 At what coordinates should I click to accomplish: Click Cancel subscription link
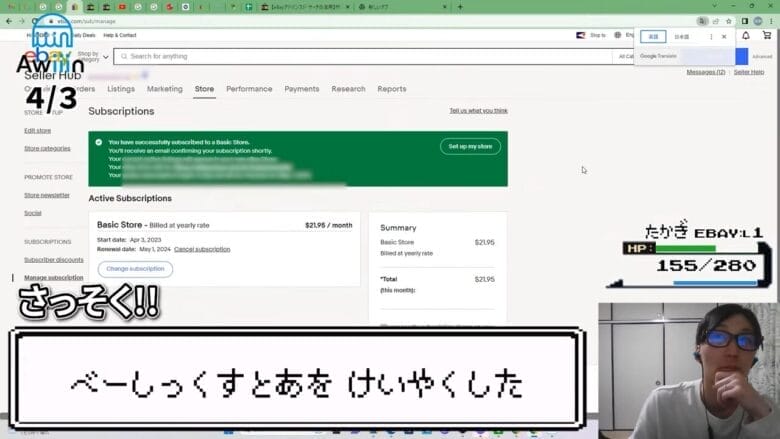click(202, 249)
